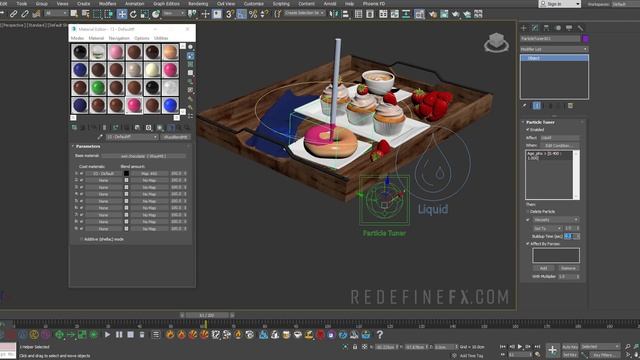Click the Phoenix FD stop simulation icon
The width and height of the screenshot is (640, 360).
(x=130, y=335)
